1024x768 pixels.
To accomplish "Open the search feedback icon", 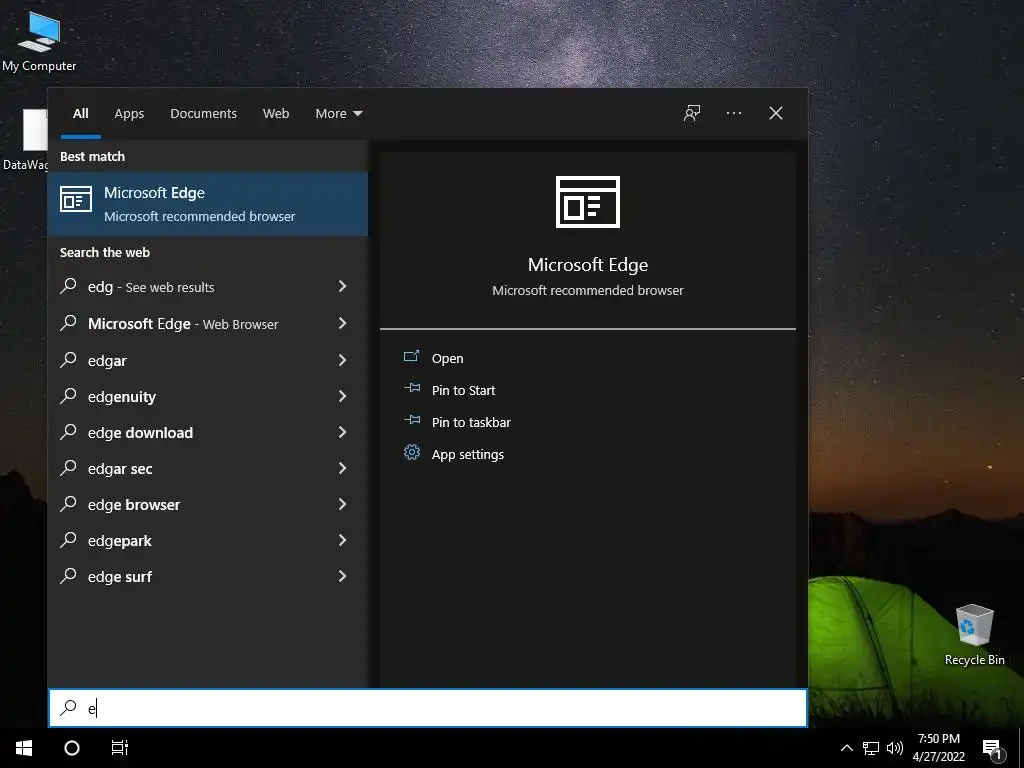I will (692, 114).
